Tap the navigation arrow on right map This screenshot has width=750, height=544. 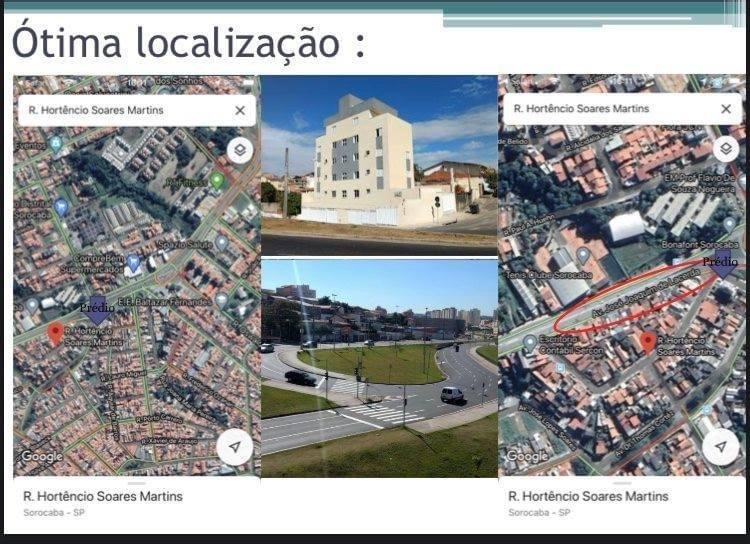pos(720,446)
